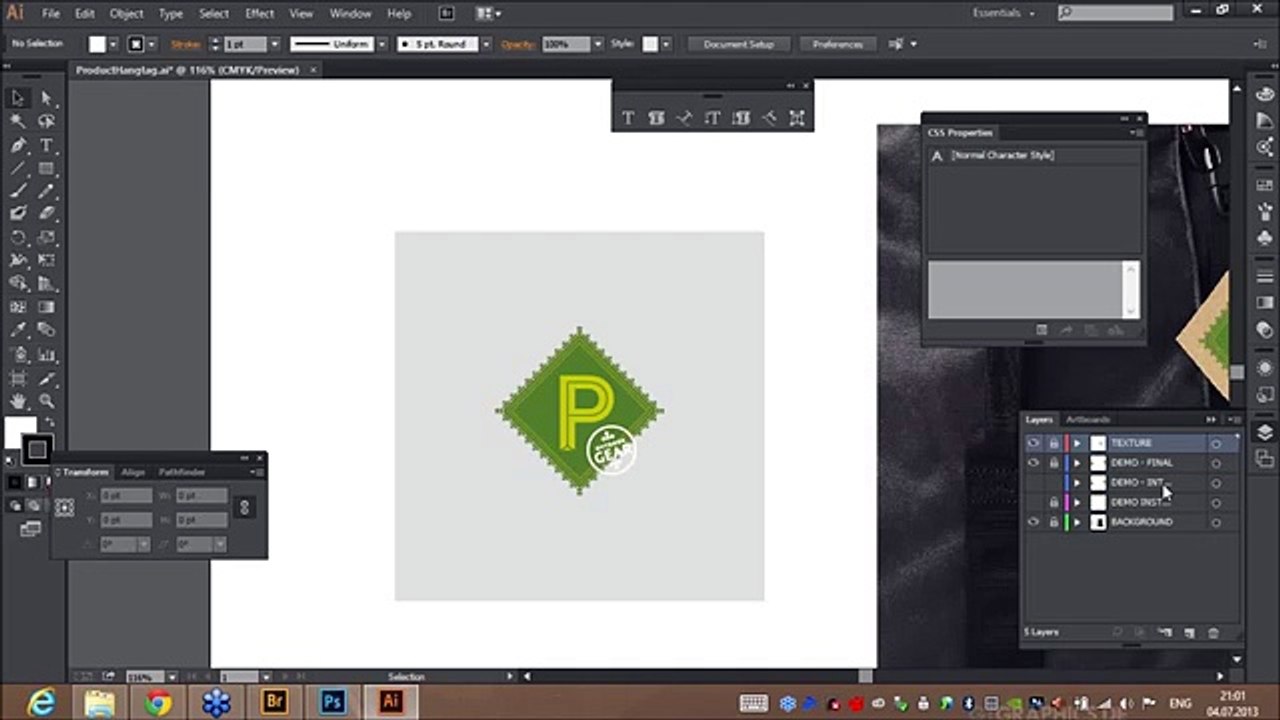Click the Stroke label in control bar
The width and height of the screenshot is (1280, 720).
tap(186, 44)
